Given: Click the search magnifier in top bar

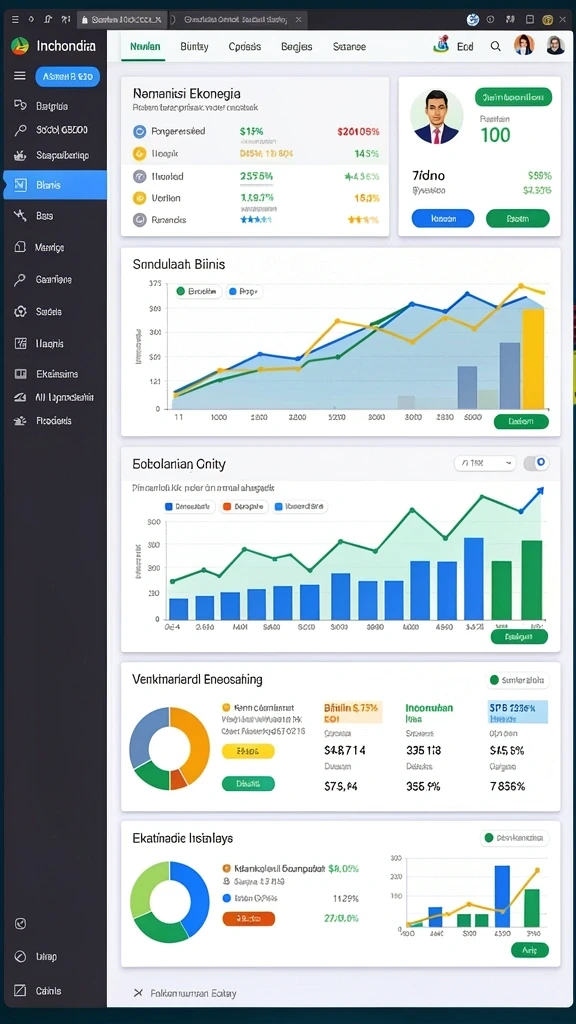Looking at the screenshot, I should (496, 46).
